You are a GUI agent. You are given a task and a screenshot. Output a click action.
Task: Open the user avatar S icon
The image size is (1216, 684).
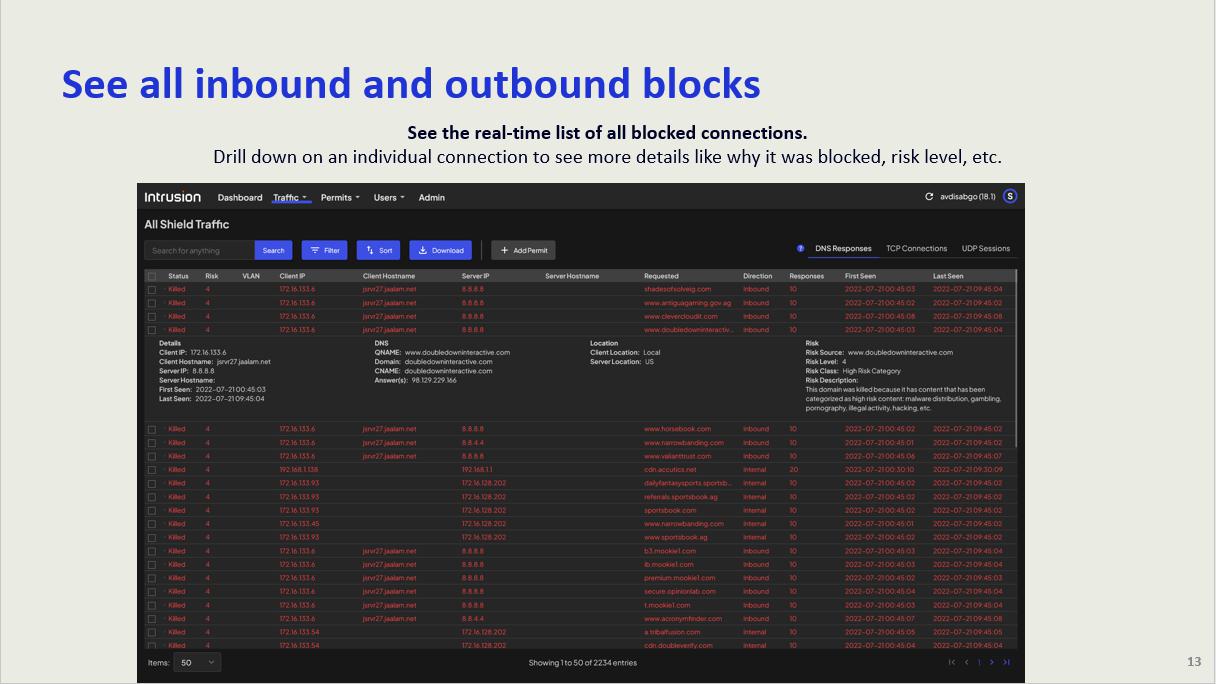[x=1010, y=196]
